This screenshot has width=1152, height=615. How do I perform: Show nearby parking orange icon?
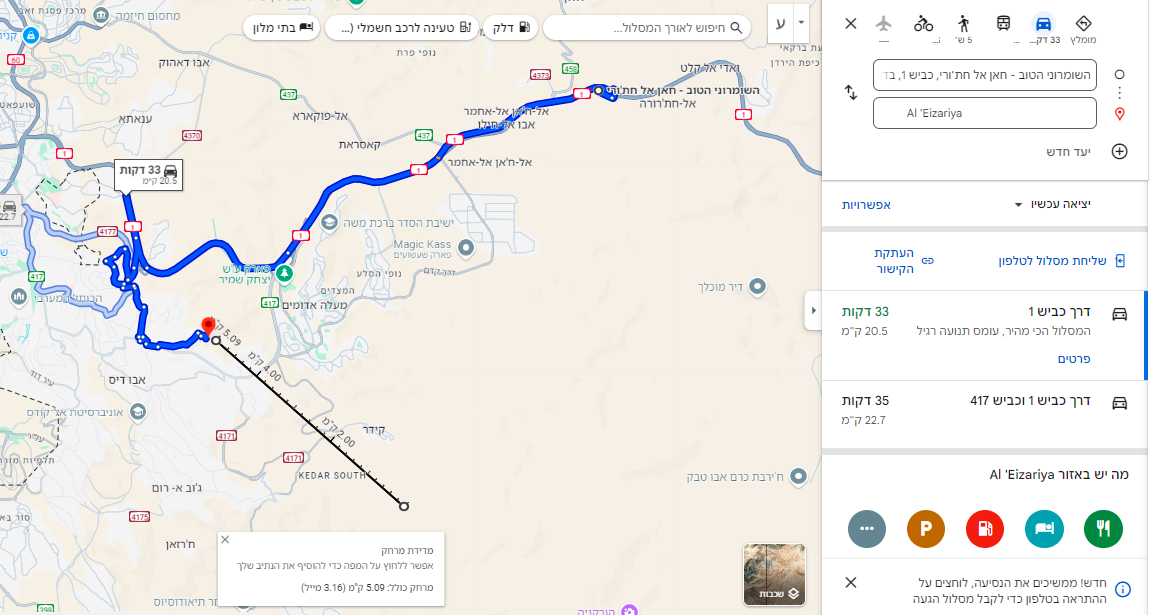[926, 528]
